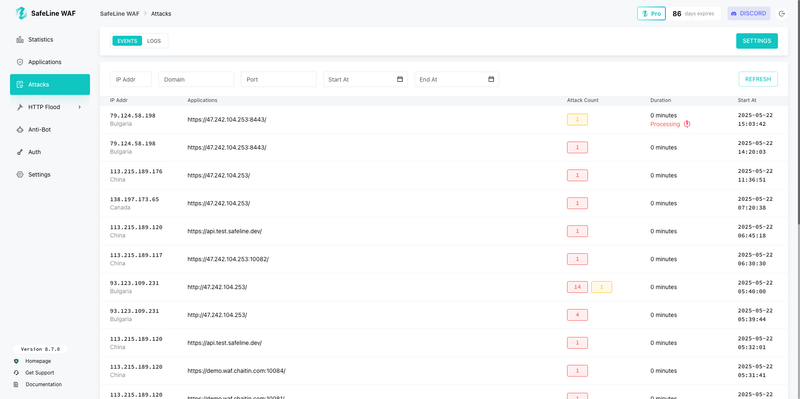Click the Attacks sidebar icon
Viewport: 800px width, 399px height.
coord(20,84)
